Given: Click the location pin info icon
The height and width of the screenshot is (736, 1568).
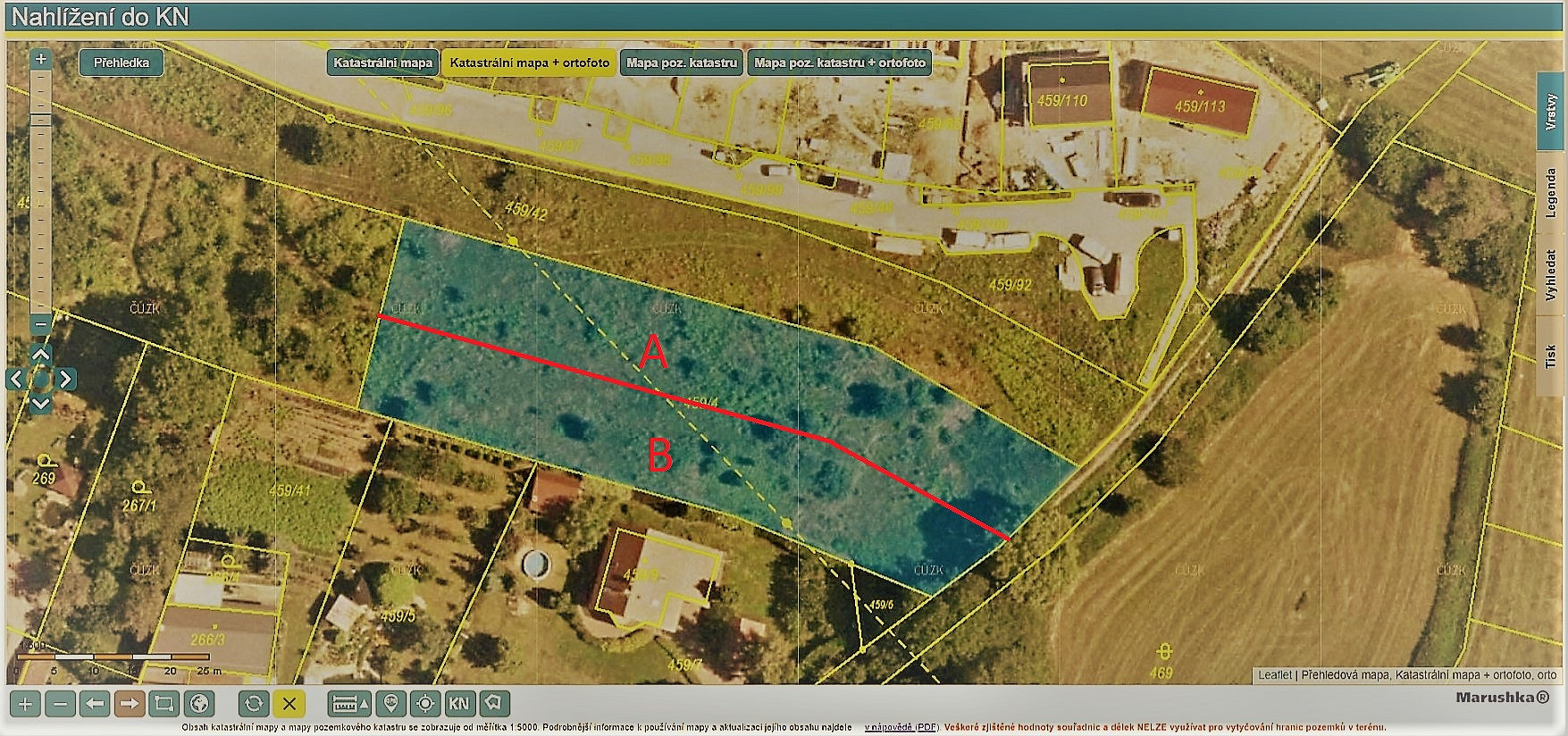Looking at the screenshot, I should click(390, 704).
